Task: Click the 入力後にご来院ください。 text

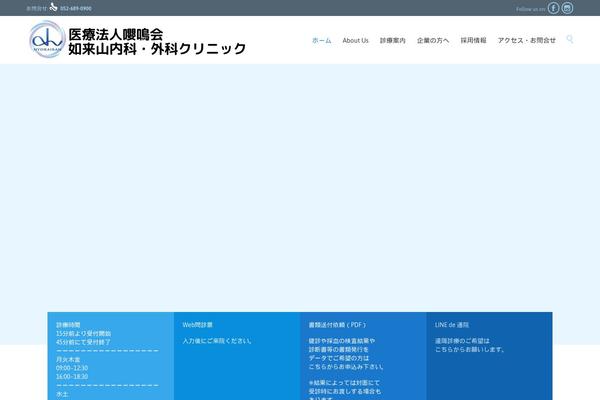Action: [217, 341]
